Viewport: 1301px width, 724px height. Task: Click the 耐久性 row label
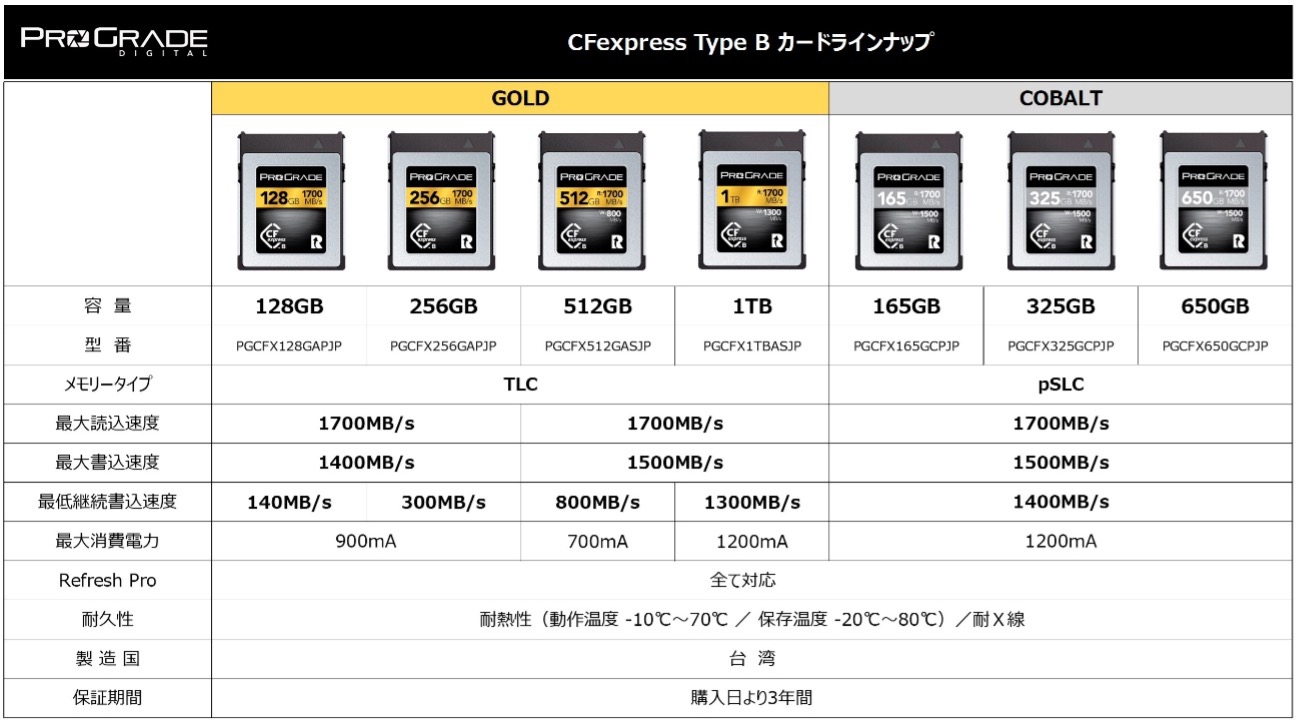107,619
